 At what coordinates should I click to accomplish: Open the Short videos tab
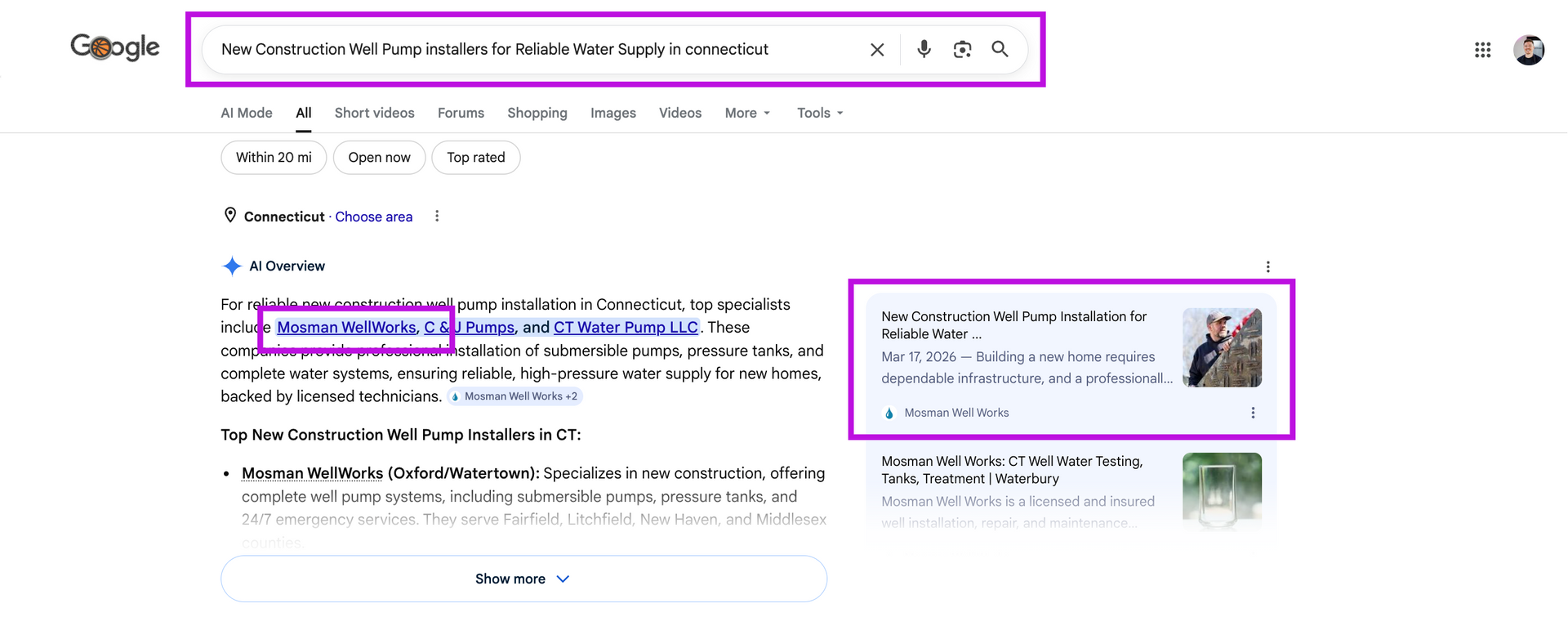tap(375, 113)
